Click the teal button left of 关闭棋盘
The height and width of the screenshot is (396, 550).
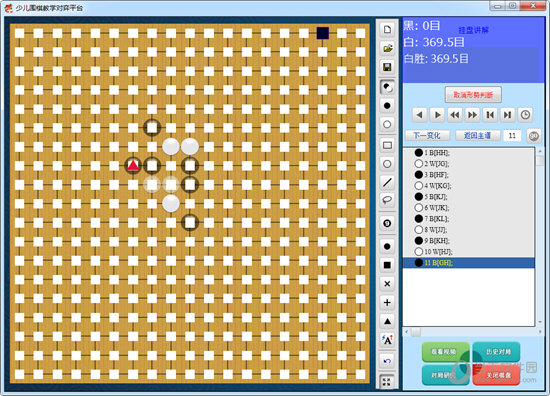(444, 375)
